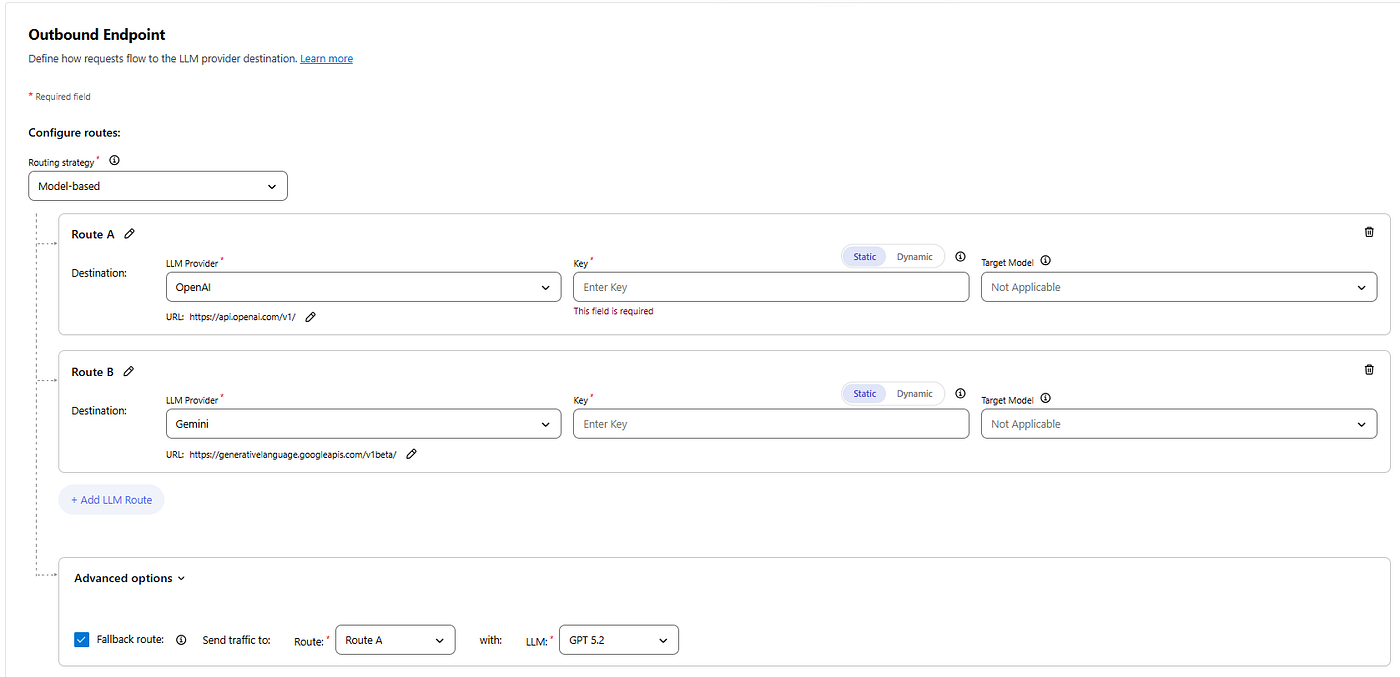Show info for Routing strategy
1400x677 pixels.
114,160
